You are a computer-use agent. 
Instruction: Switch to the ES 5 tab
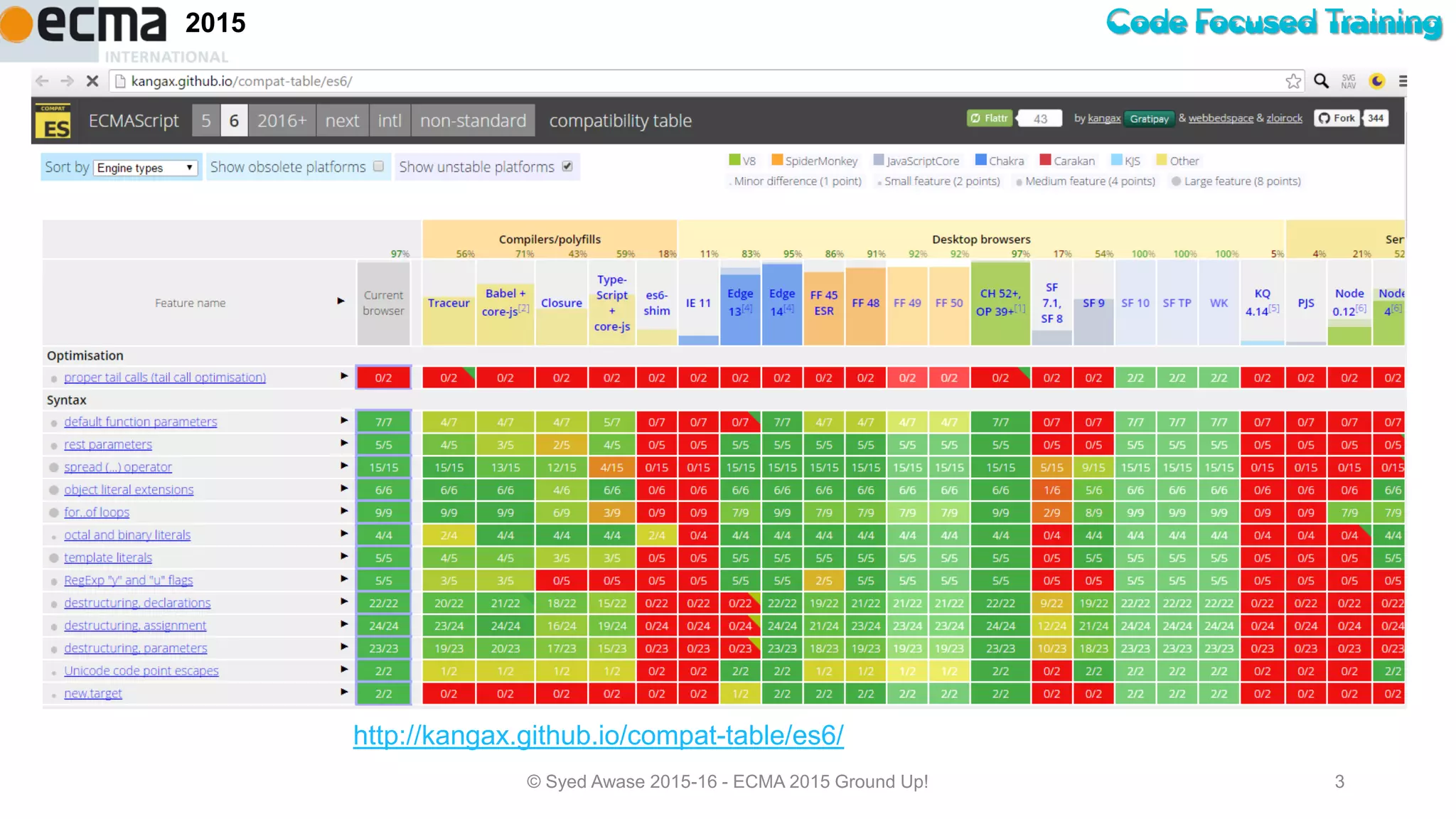[206, 121]
